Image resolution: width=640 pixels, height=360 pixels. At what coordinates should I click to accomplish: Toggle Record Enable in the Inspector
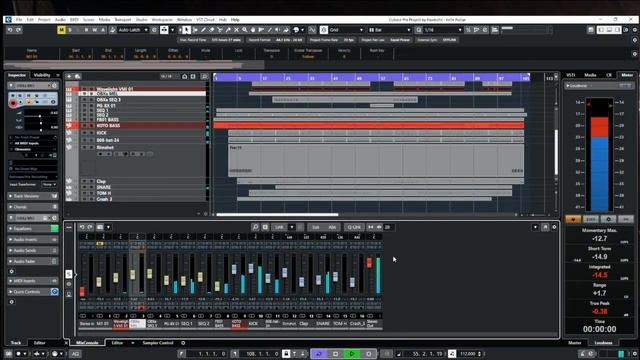[13, 103]
